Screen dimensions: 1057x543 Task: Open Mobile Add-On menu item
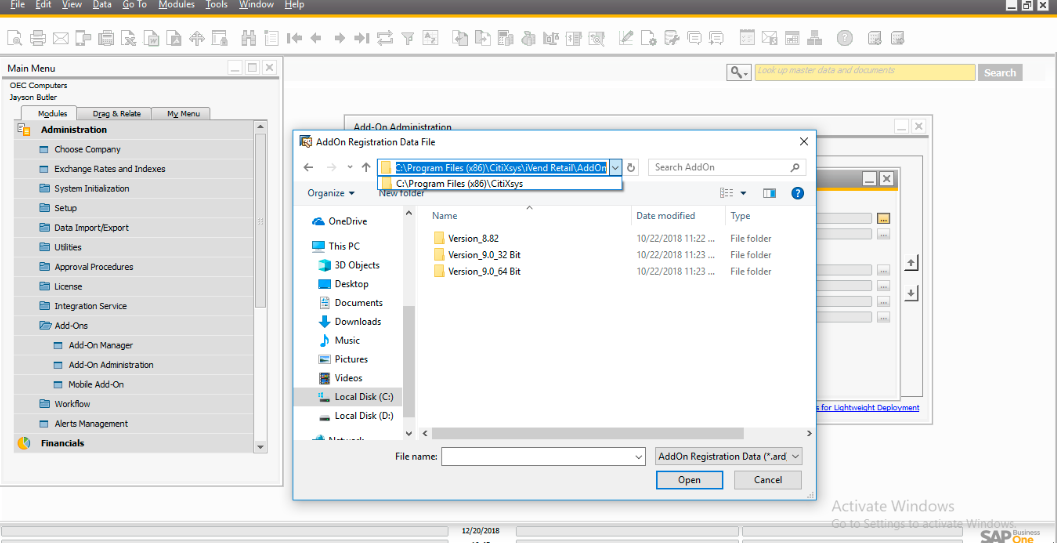click(x=96, y=385)
